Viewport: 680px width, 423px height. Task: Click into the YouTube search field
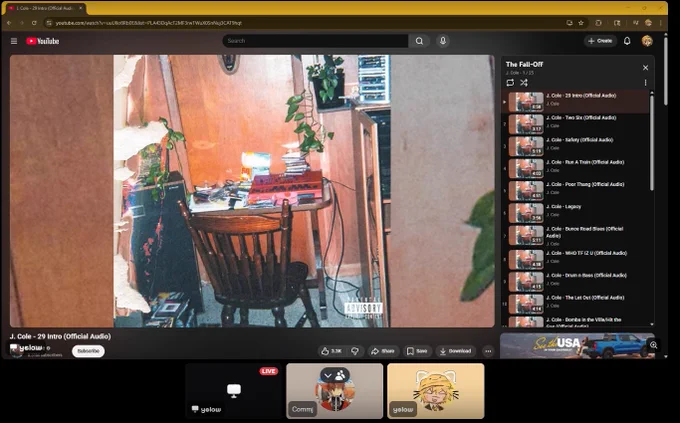pyautogui.click(x=315, y=41)
